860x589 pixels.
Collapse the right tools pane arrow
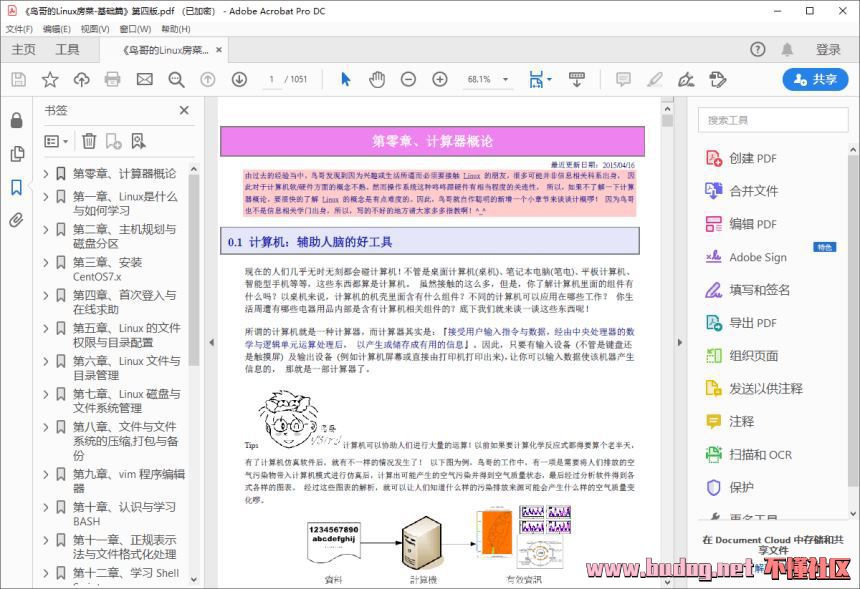680,342
